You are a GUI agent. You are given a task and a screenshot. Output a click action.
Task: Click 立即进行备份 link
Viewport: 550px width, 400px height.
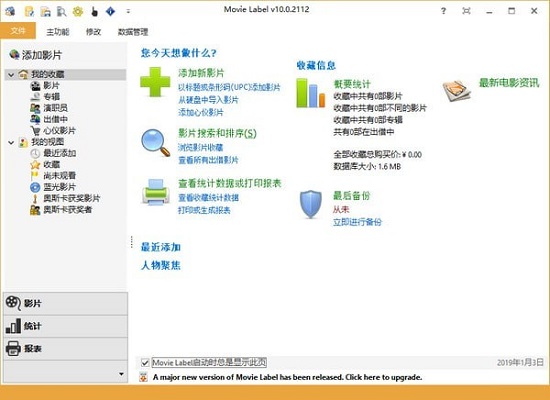coord(357,222)
